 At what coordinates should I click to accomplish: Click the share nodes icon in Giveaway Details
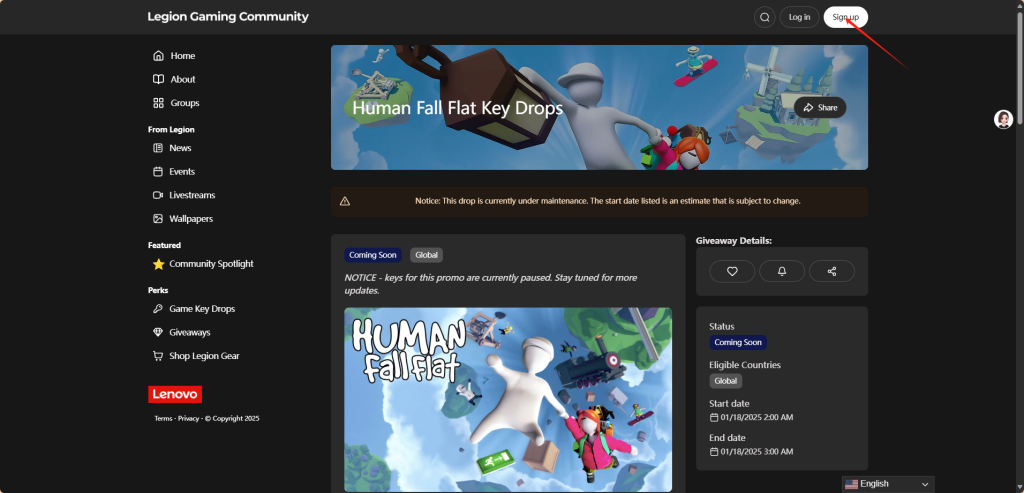point(832,271)
